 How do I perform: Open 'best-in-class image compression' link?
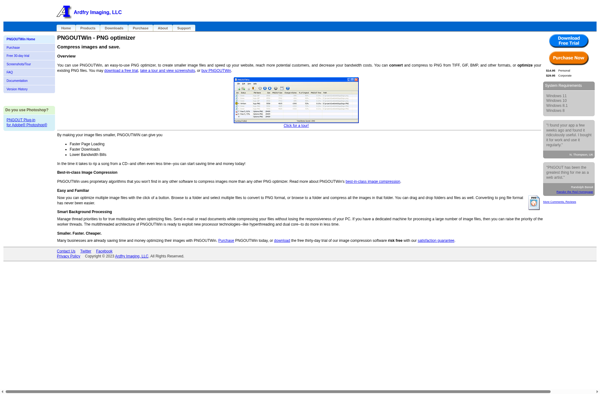tap(373, 182)
